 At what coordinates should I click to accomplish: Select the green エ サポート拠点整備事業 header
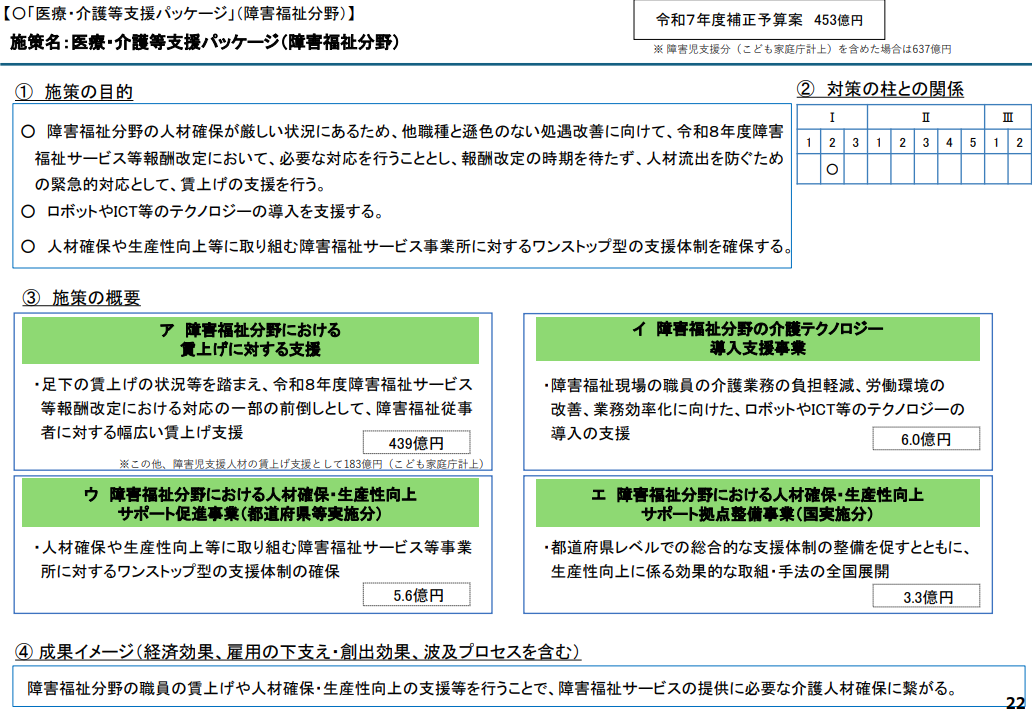(758, 504)
